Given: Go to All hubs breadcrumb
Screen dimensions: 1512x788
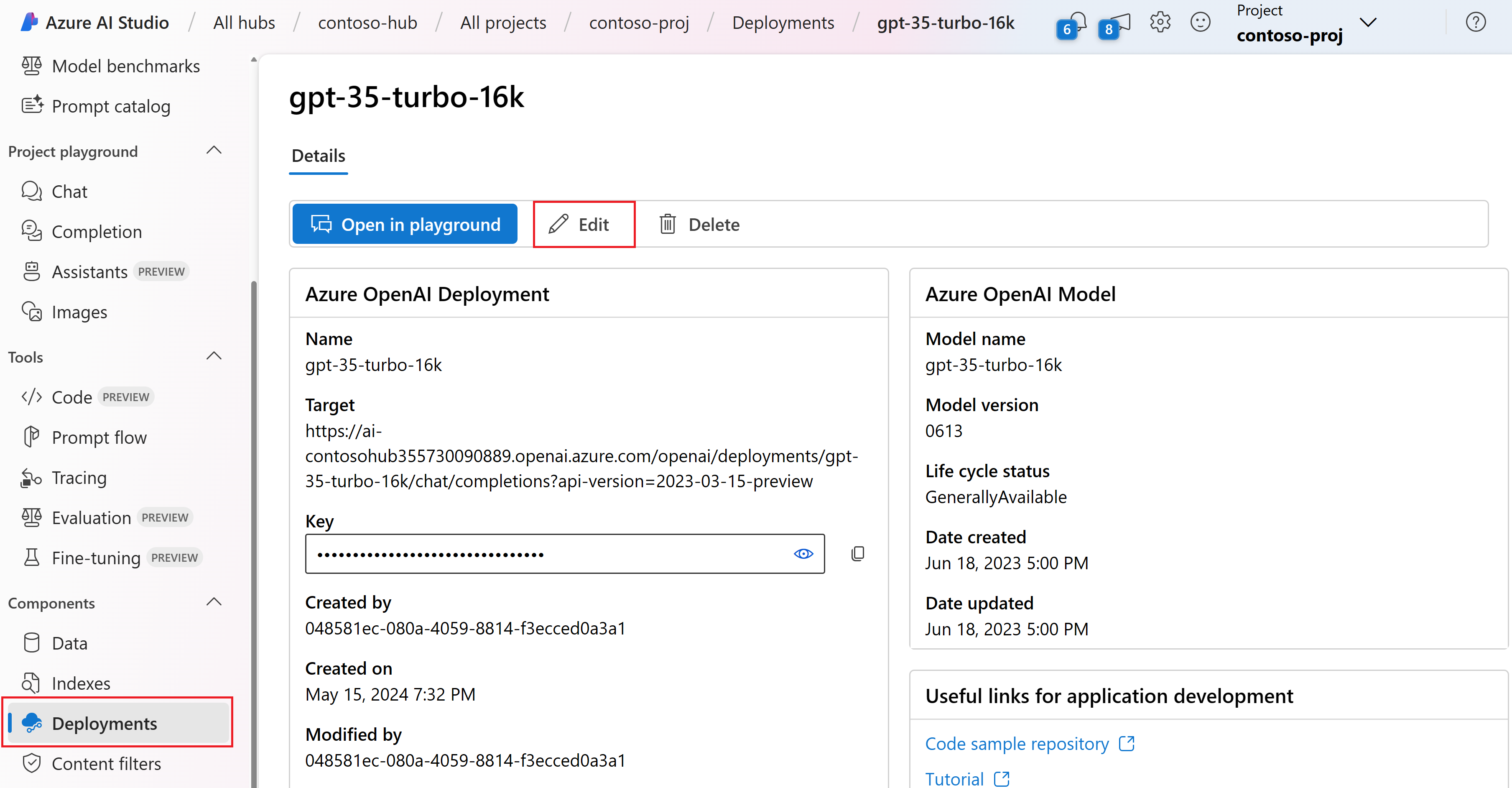Looking at the screenshot, I should coord(244,23).
